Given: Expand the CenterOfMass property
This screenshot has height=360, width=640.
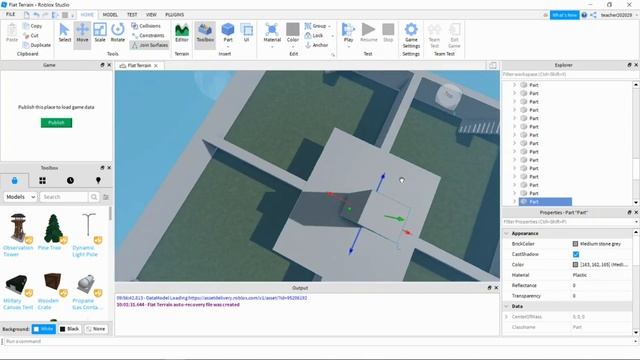Looking at the screenshot, I should click(507, 317).
